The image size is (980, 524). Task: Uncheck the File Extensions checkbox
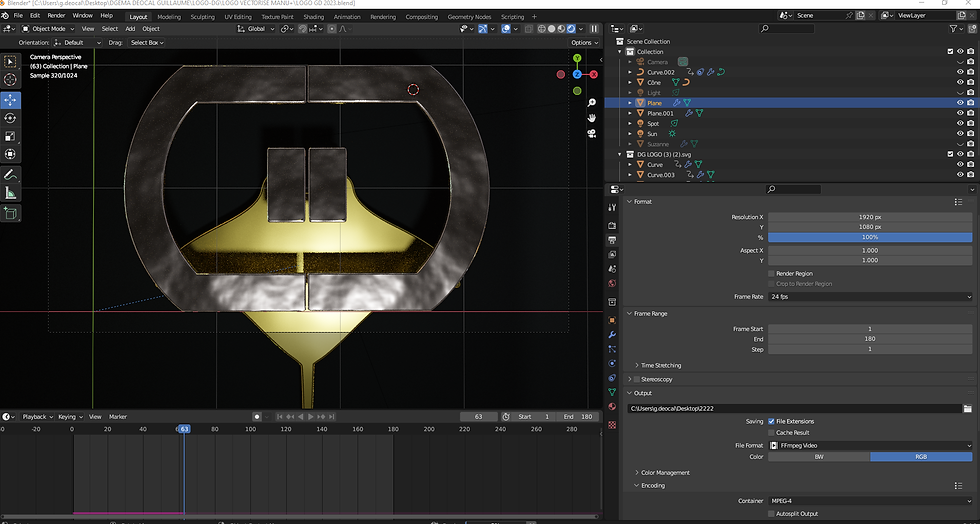772,421
